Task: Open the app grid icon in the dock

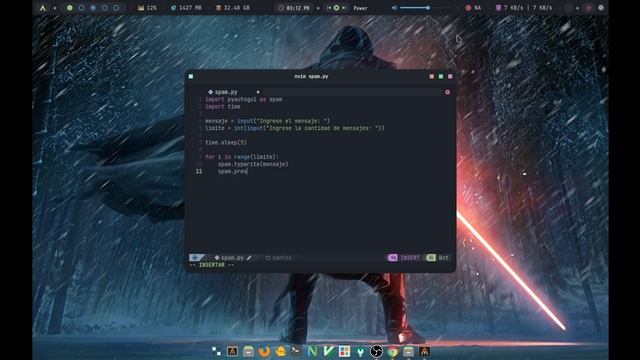Action: point(216,351)
